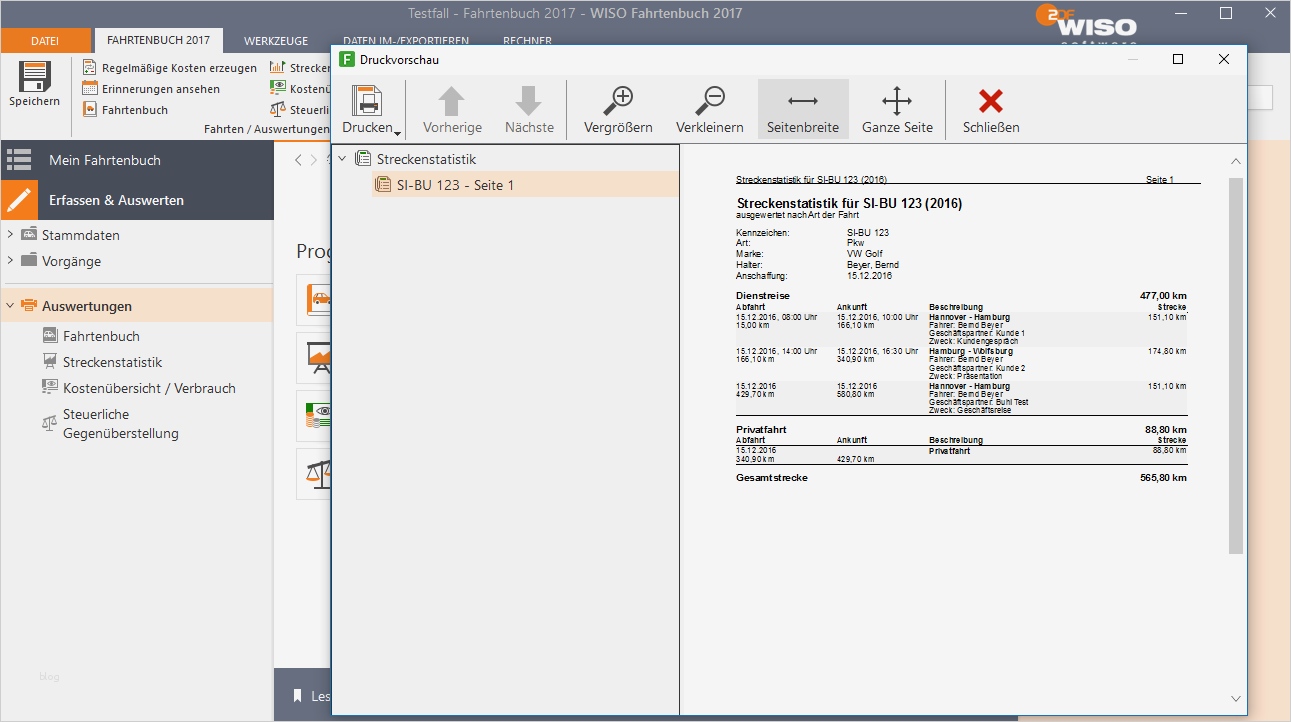The height and width of the screenshot is (722, 1291).
Task: Click the Druckvorschau green F icon
Action: pyautogui.click(x=347, y=59)
